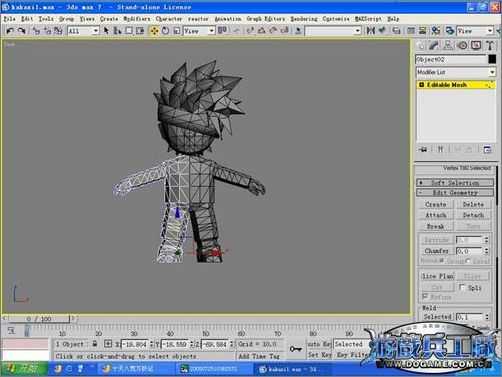Open the MAXScript menu

click(x=368, y=19)
